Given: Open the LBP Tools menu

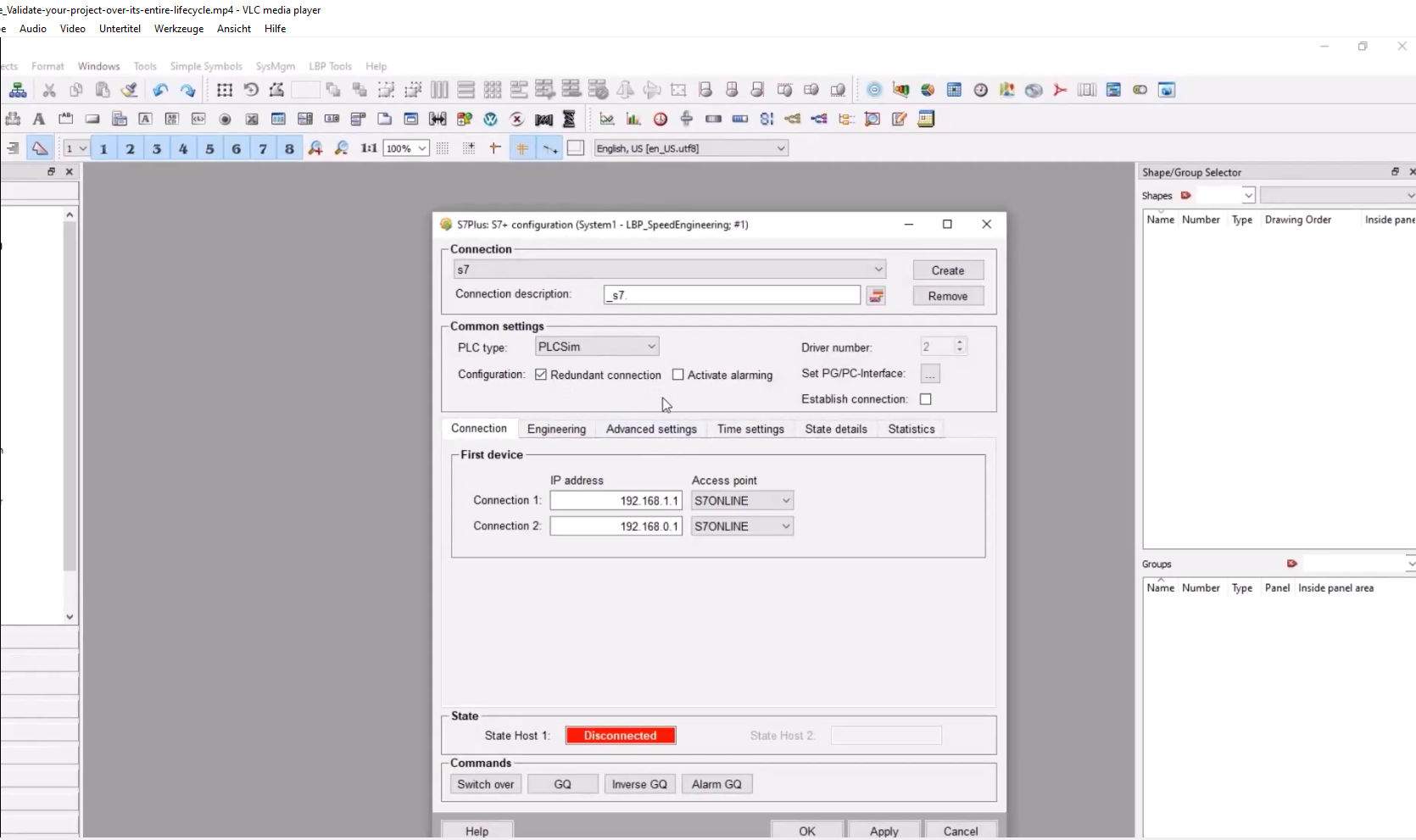Looking at the screenshot, I should [330, 66].
